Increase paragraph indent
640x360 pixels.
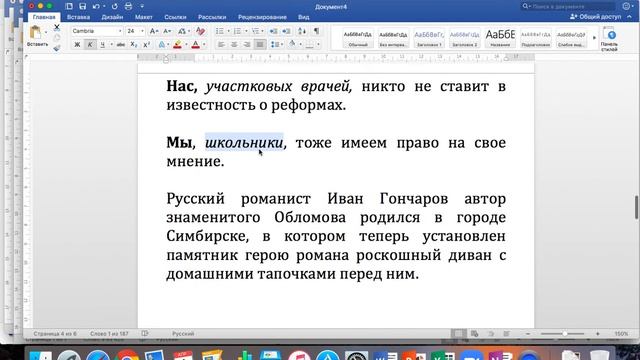point(287,31)
